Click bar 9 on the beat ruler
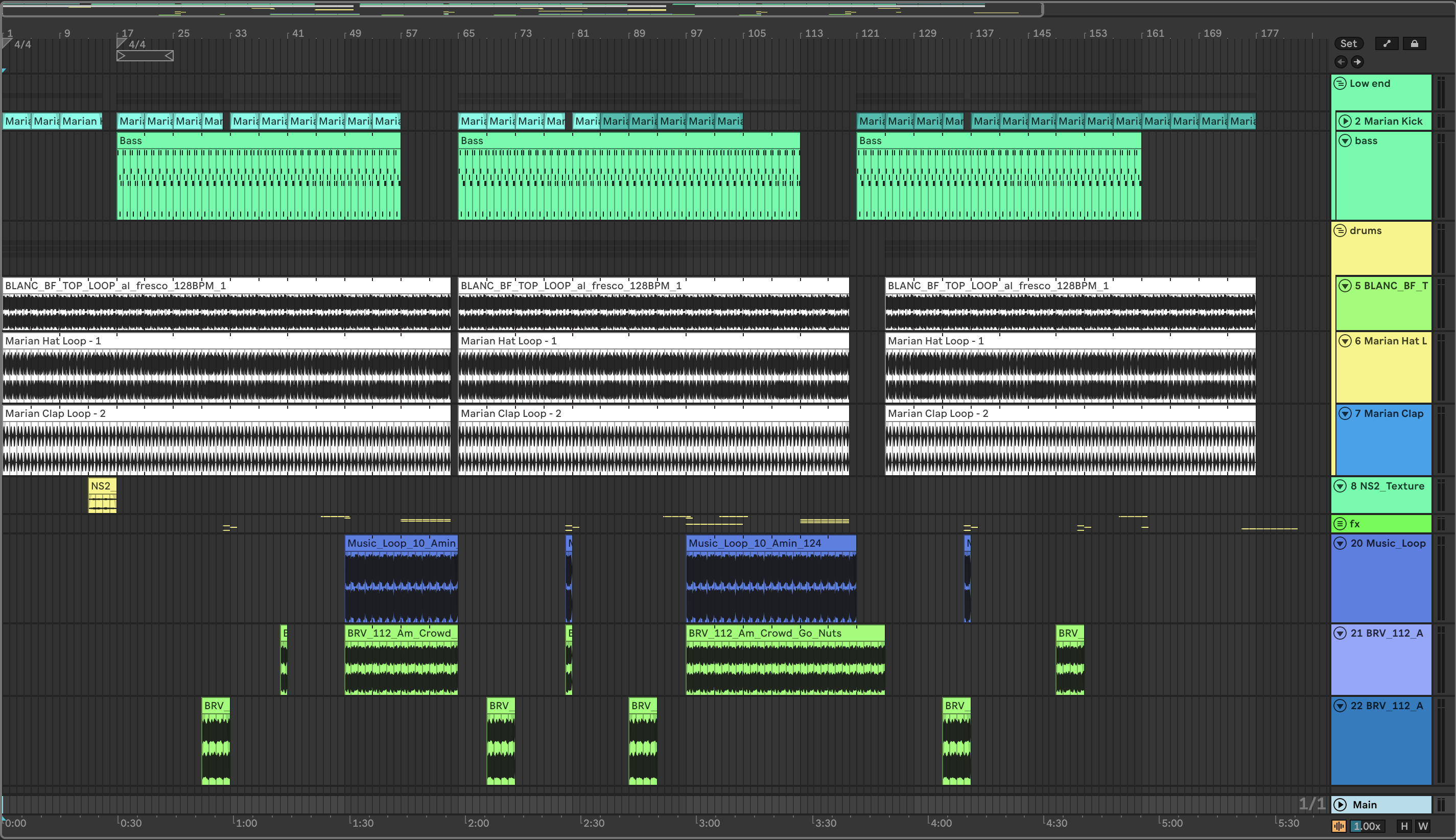This screenshot has height=840, width=1456. point(67,33)
